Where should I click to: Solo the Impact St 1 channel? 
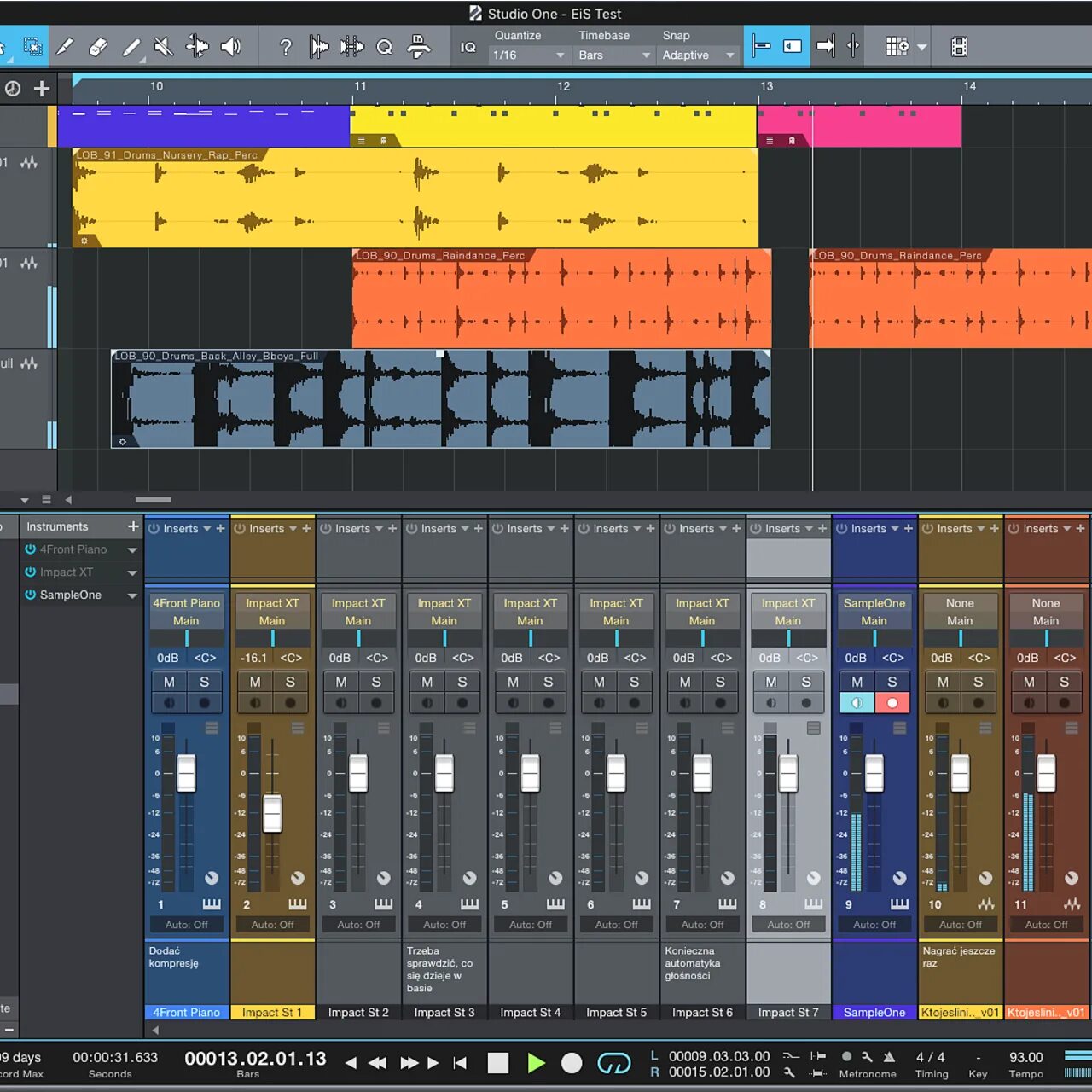(290, 682)
